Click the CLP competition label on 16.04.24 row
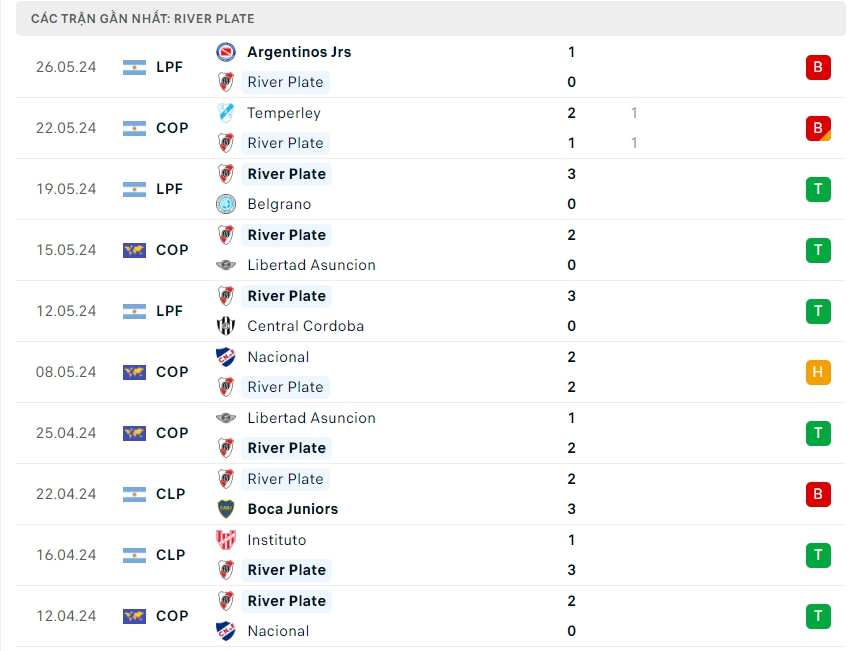This screenshot has width=861, height=651. point(171,555)
